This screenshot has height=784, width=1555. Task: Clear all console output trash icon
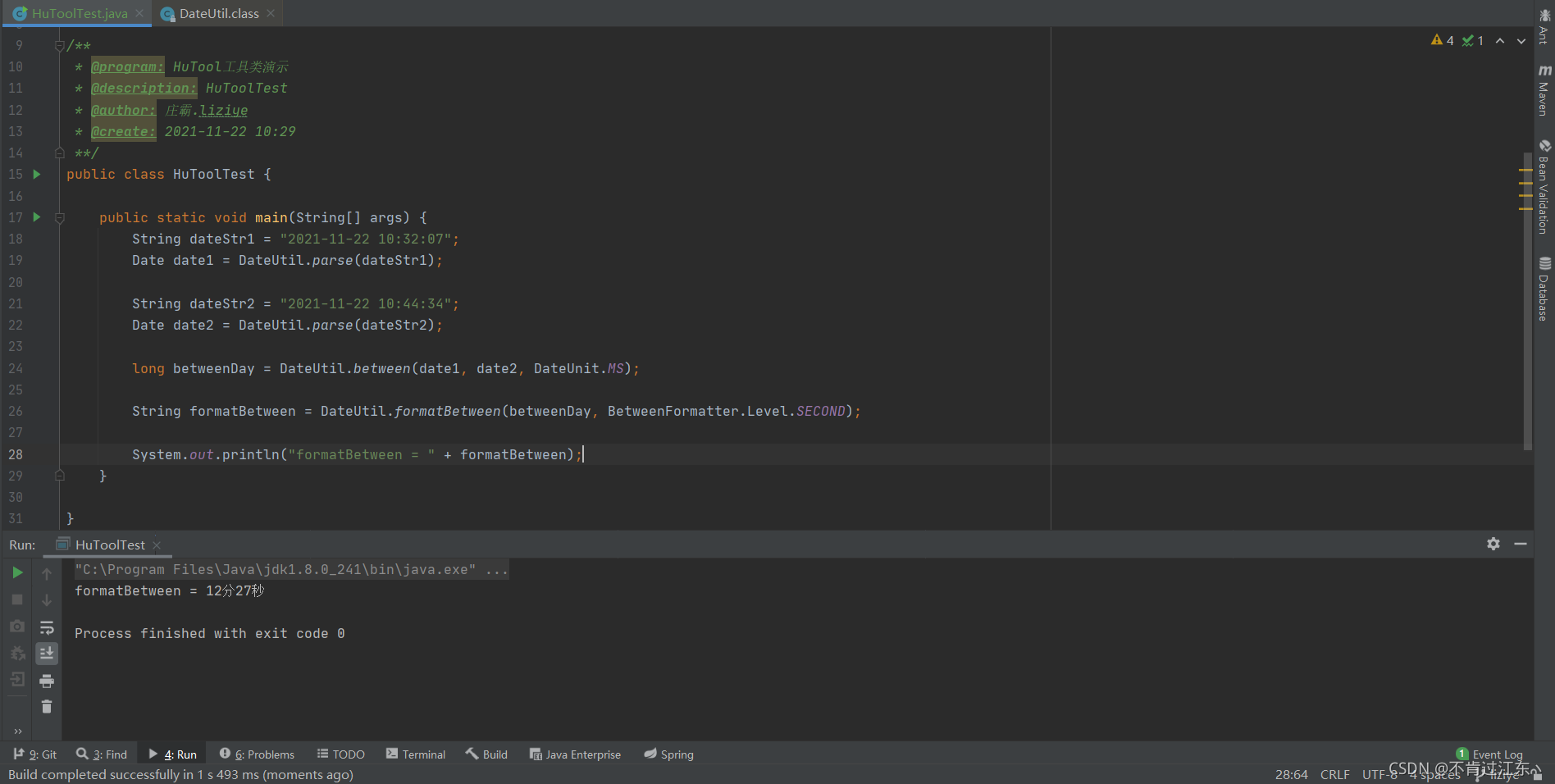pos(47,706)
